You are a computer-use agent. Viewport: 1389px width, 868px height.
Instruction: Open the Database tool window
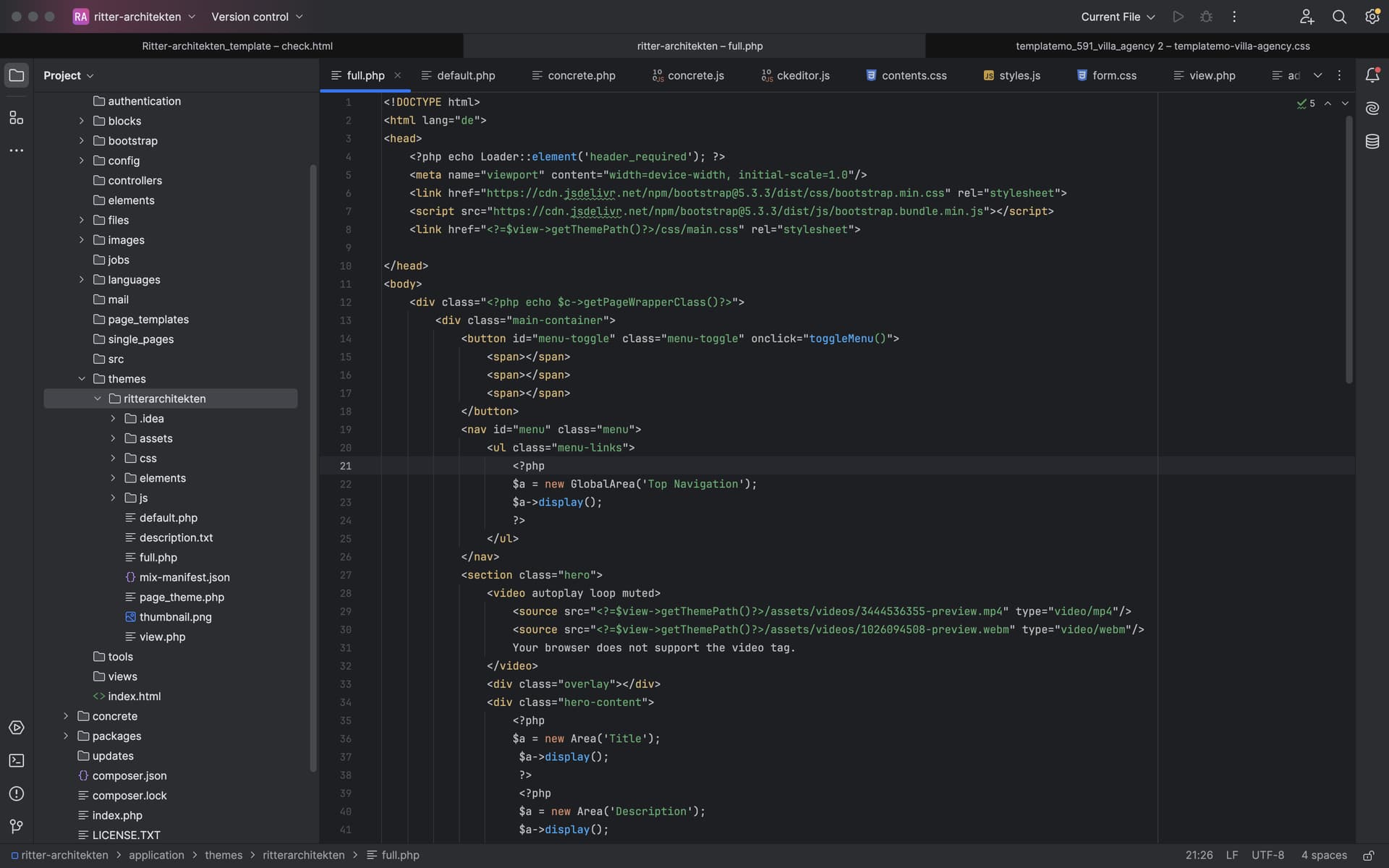click(1372, 142)
